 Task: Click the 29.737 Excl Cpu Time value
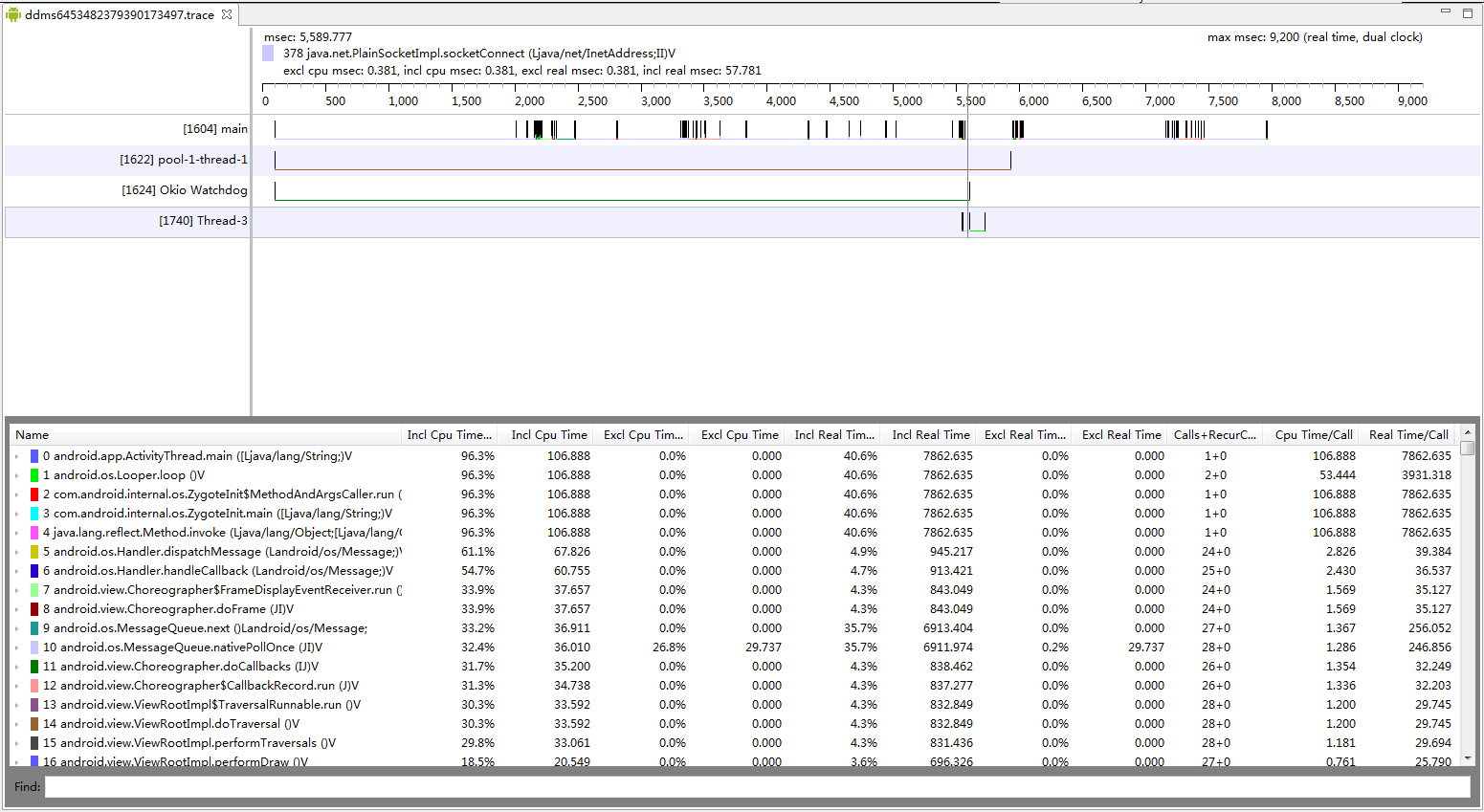(x=764, y=647)
